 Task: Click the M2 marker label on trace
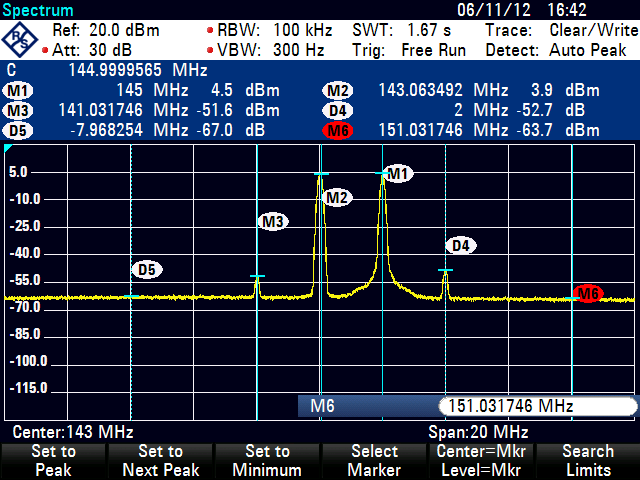(x=337, y=198)
